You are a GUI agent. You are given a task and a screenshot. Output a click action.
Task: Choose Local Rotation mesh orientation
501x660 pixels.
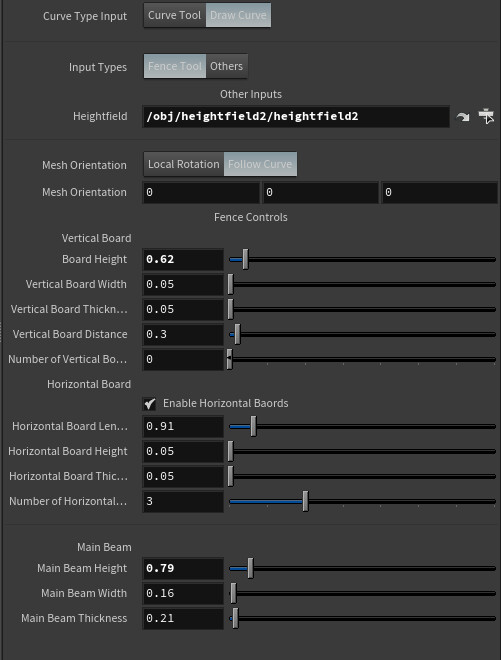184,165
